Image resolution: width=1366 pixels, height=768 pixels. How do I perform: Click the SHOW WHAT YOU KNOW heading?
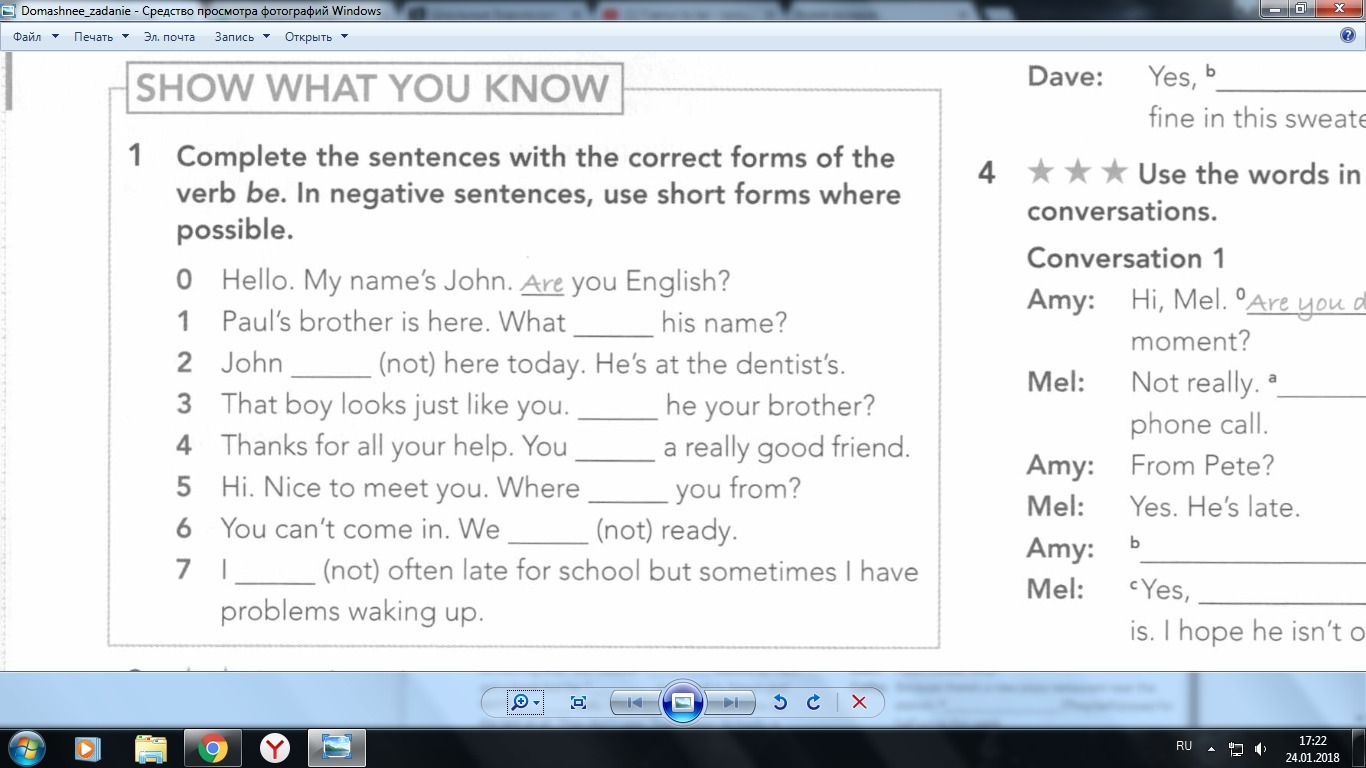373,89
